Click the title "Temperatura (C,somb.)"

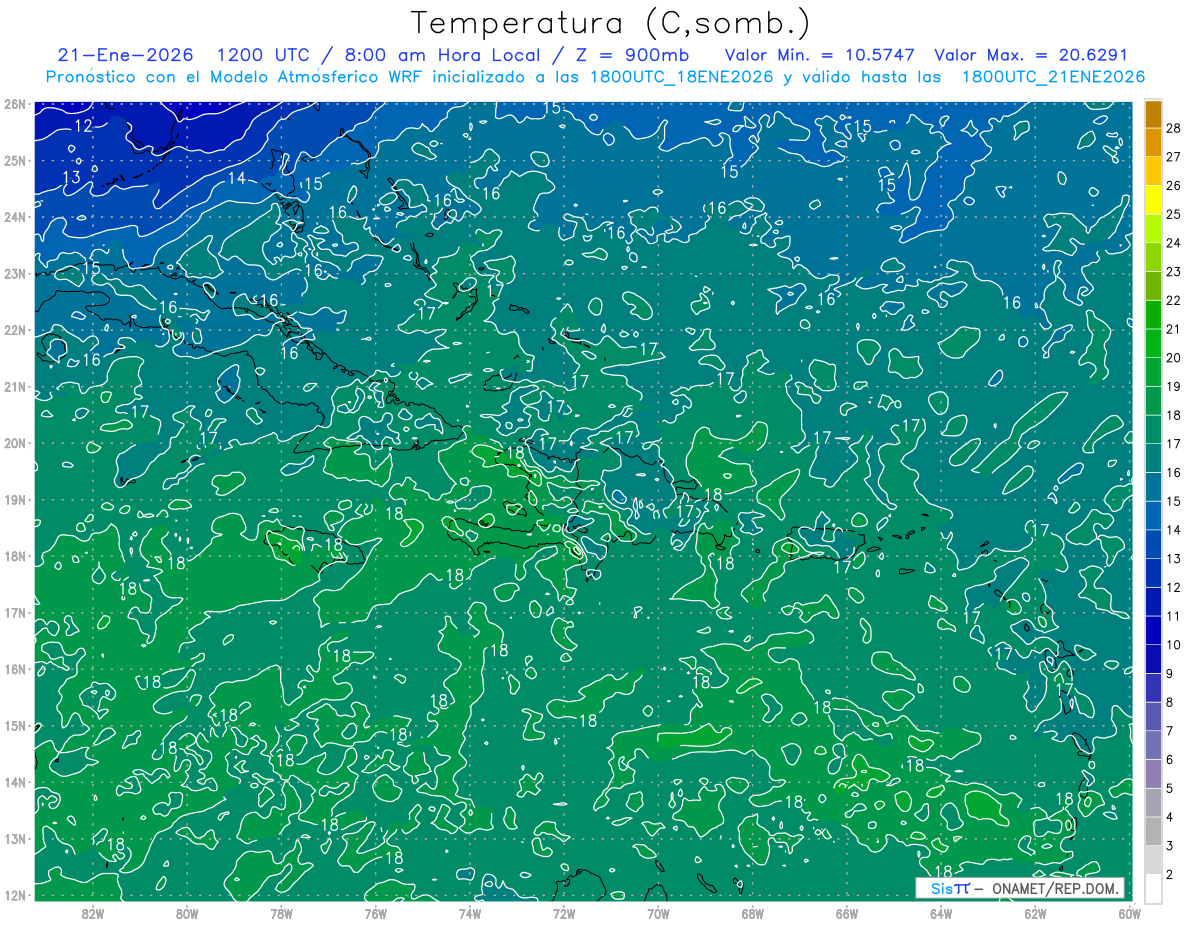coord(611,23)
